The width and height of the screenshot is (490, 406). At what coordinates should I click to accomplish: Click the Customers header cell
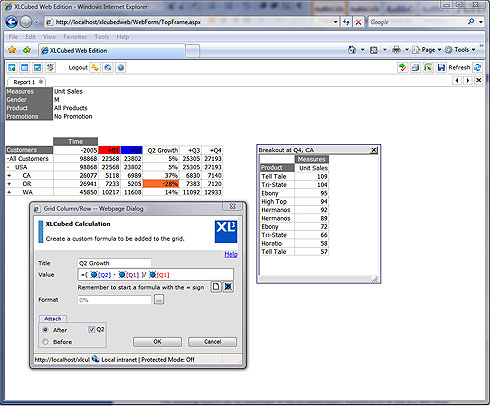29,150
